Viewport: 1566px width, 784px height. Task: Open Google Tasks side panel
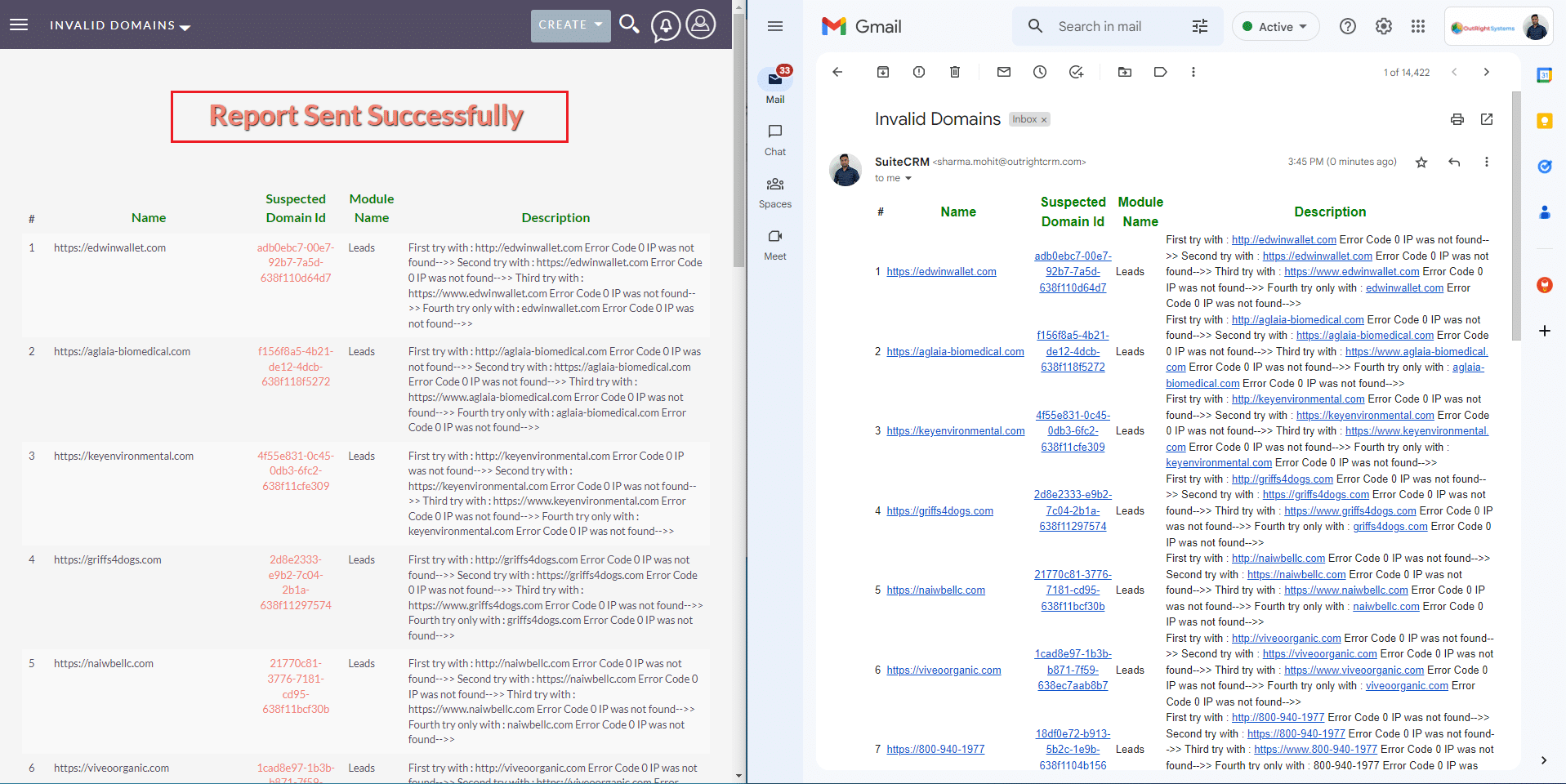pyautogui.click(x=1545, y=167)
